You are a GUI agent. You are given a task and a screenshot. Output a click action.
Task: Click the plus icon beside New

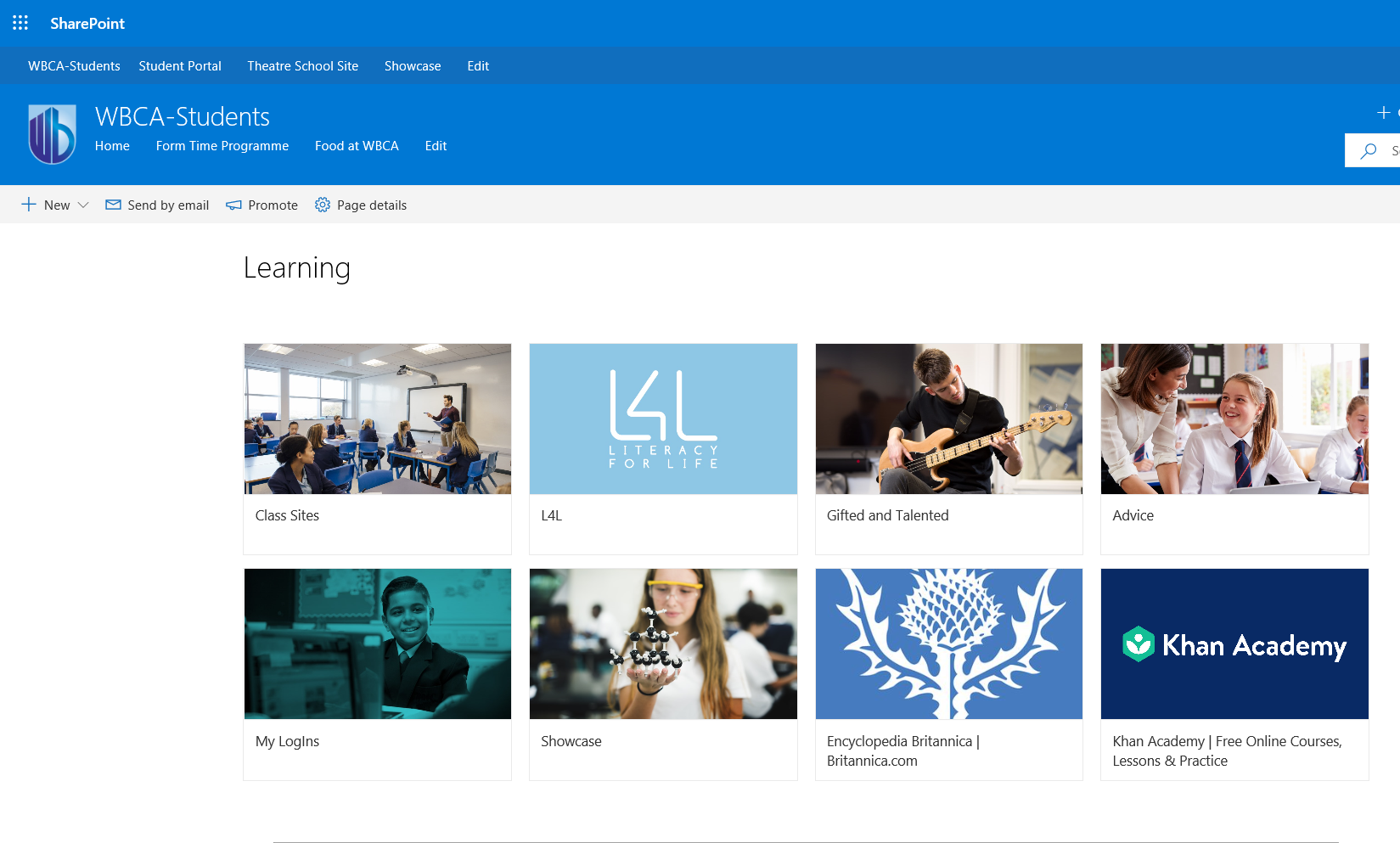point(29,205)
